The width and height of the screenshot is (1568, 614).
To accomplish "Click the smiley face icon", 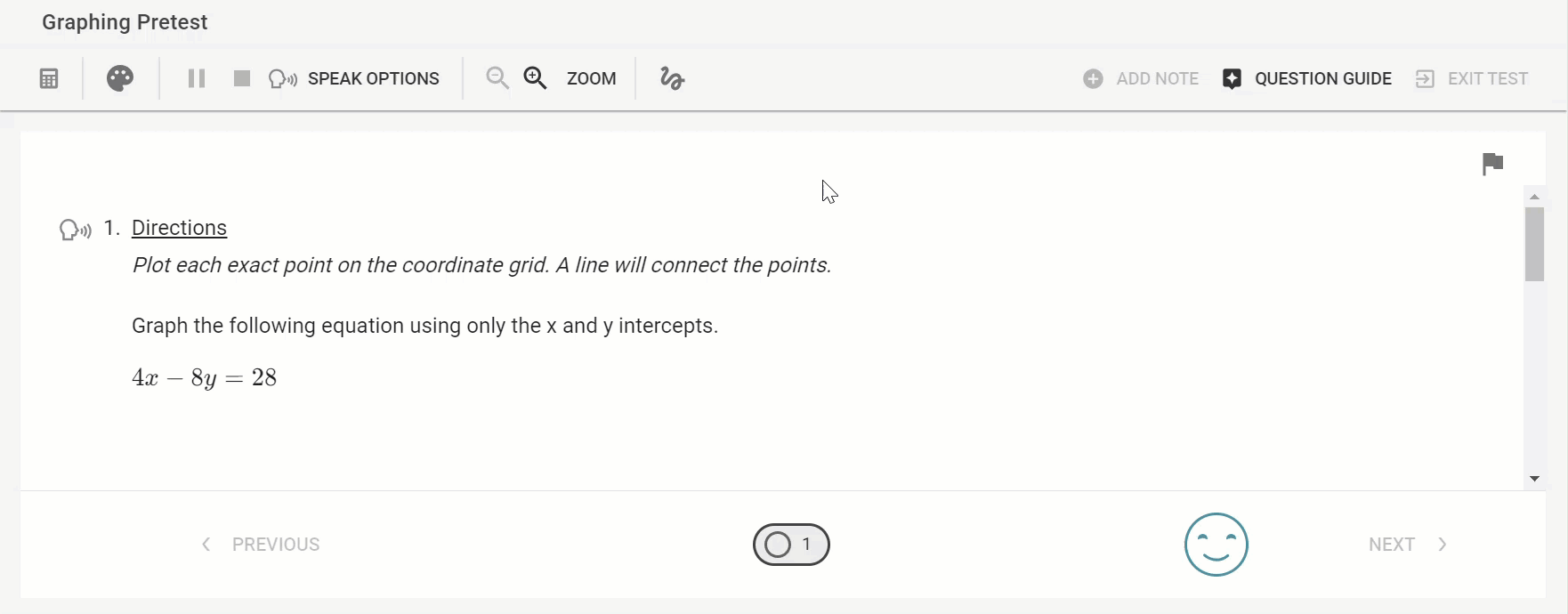I will coord(1216,545).
